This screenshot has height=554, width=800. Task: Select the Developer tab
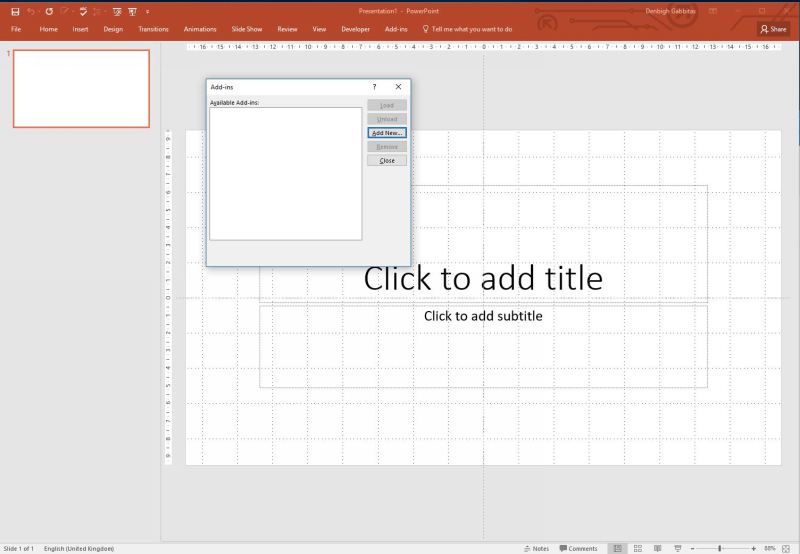click(356, 29)
